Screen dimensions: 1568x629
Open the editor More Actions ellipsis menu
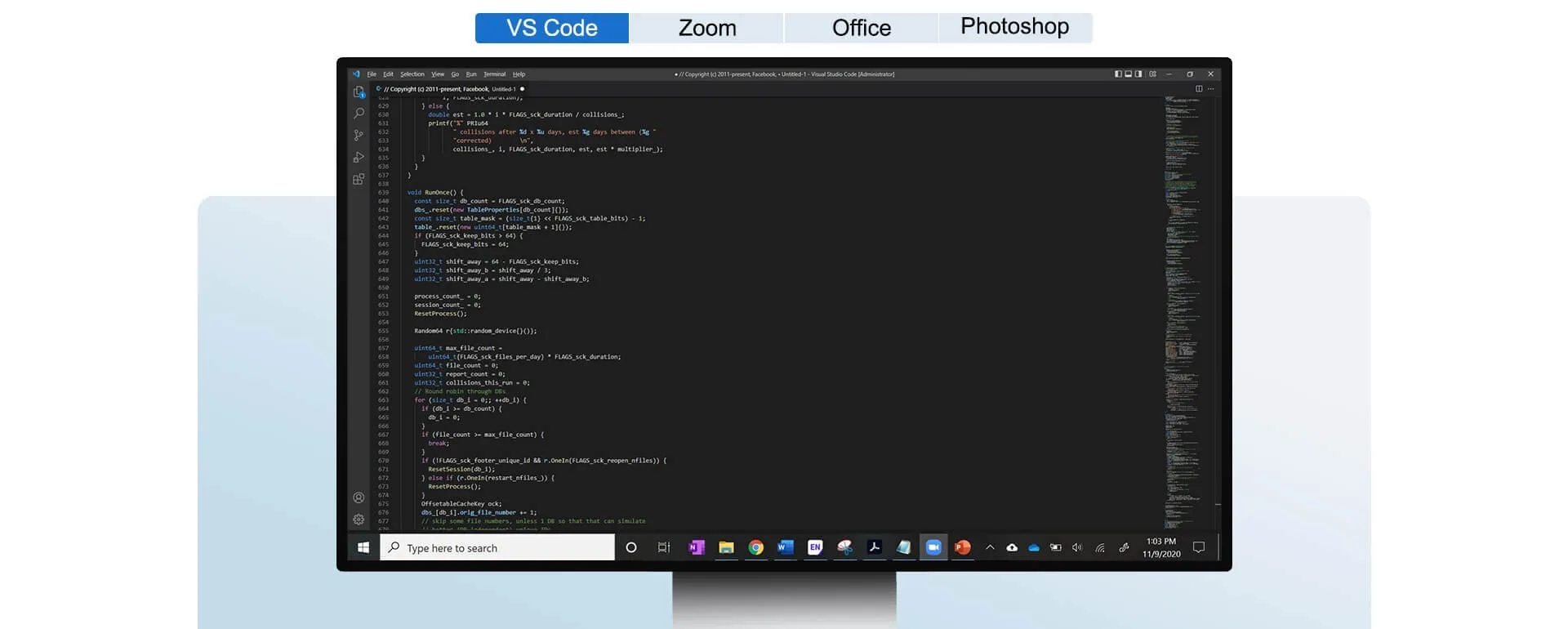(1211, 89)
